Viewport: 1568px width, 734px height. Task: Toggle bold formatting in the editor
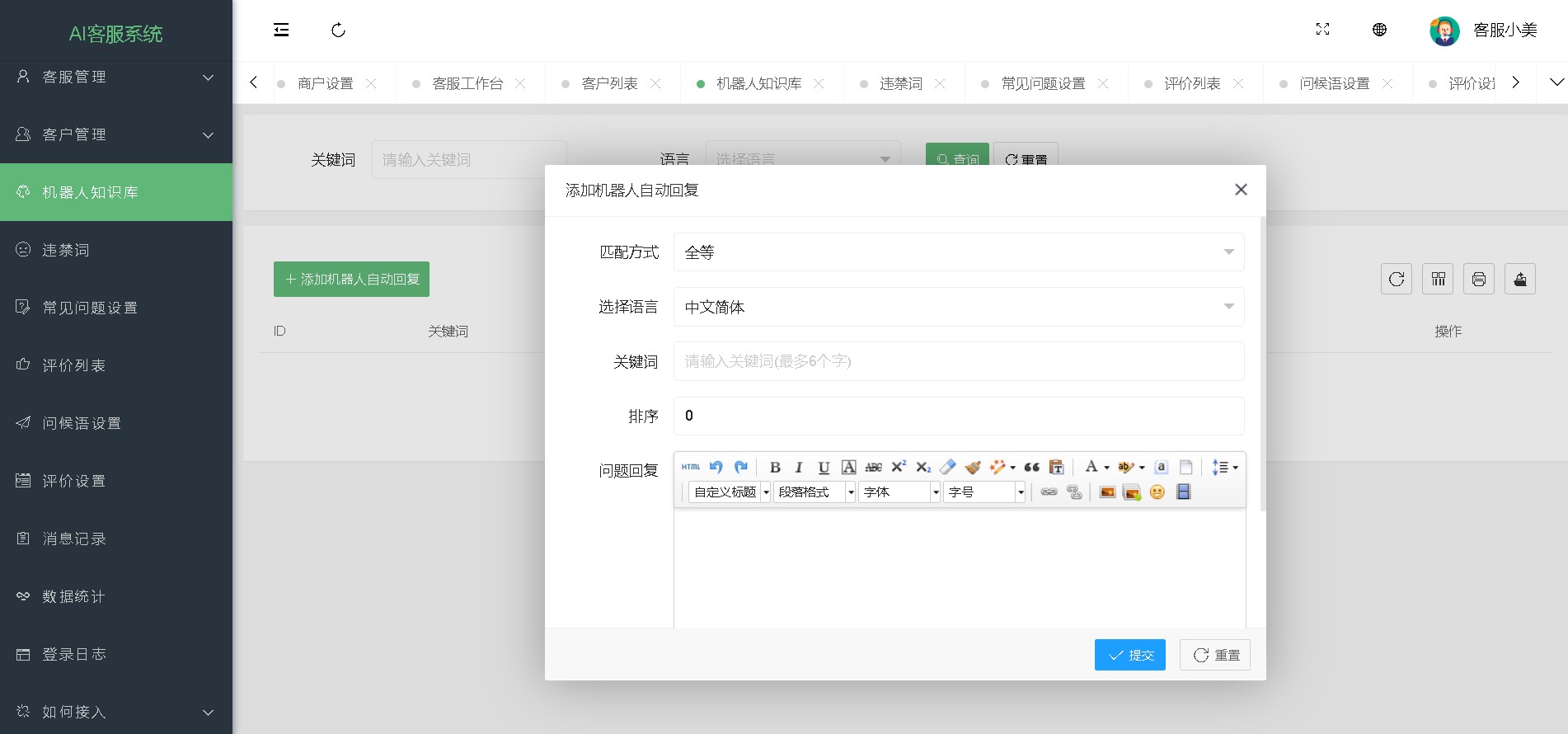point(774,468)
